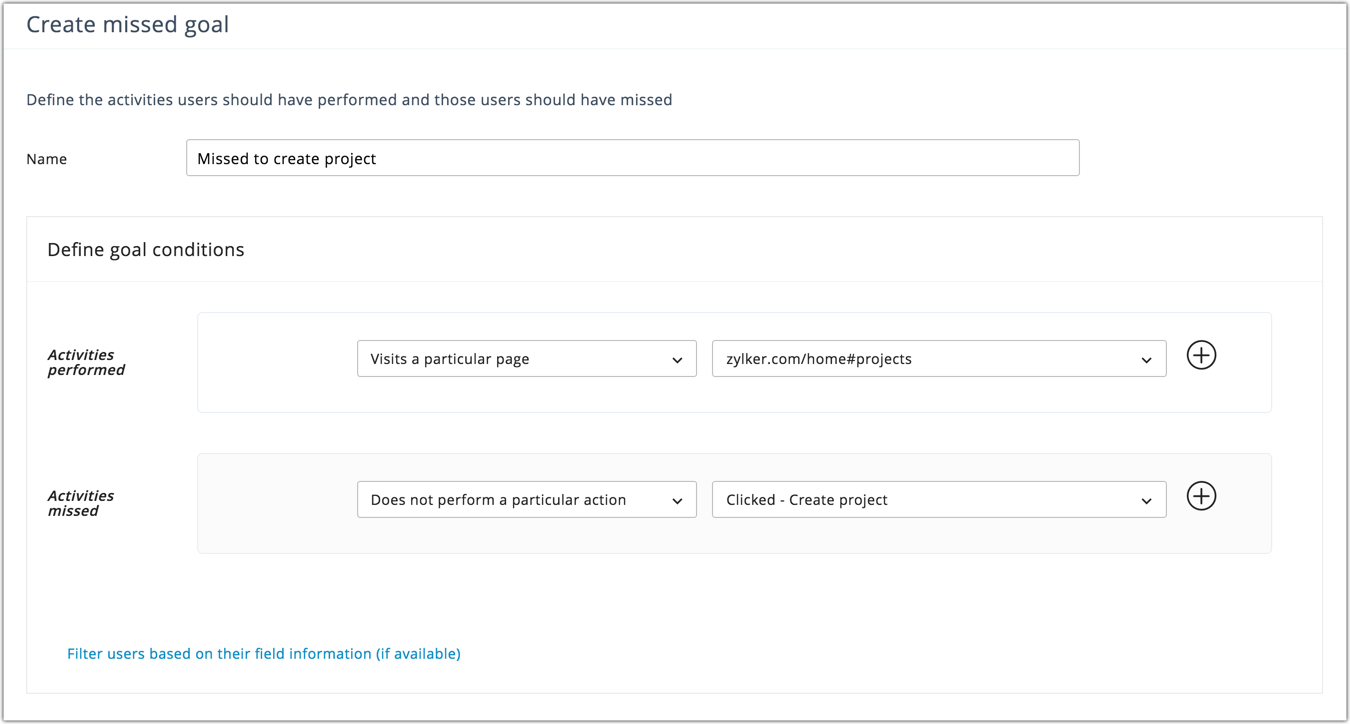Click chevron beside "Does not perform a particular action"
This screenshot has width=1350, height=724.
[x=677, y=501]
